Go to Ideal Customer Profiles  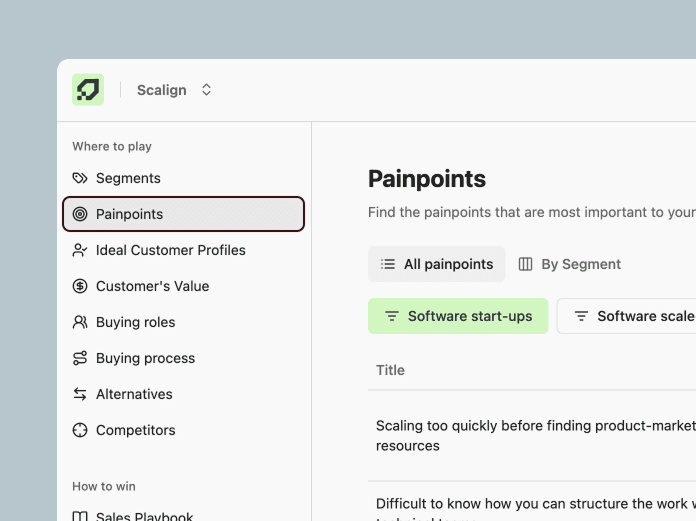[183, 250]
